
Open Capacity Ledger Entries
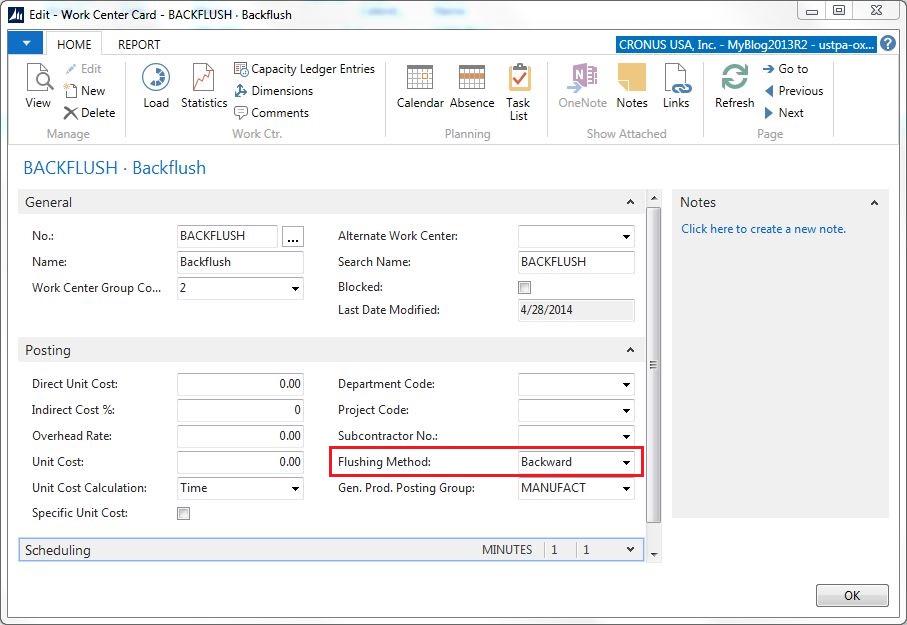point(304,69)
